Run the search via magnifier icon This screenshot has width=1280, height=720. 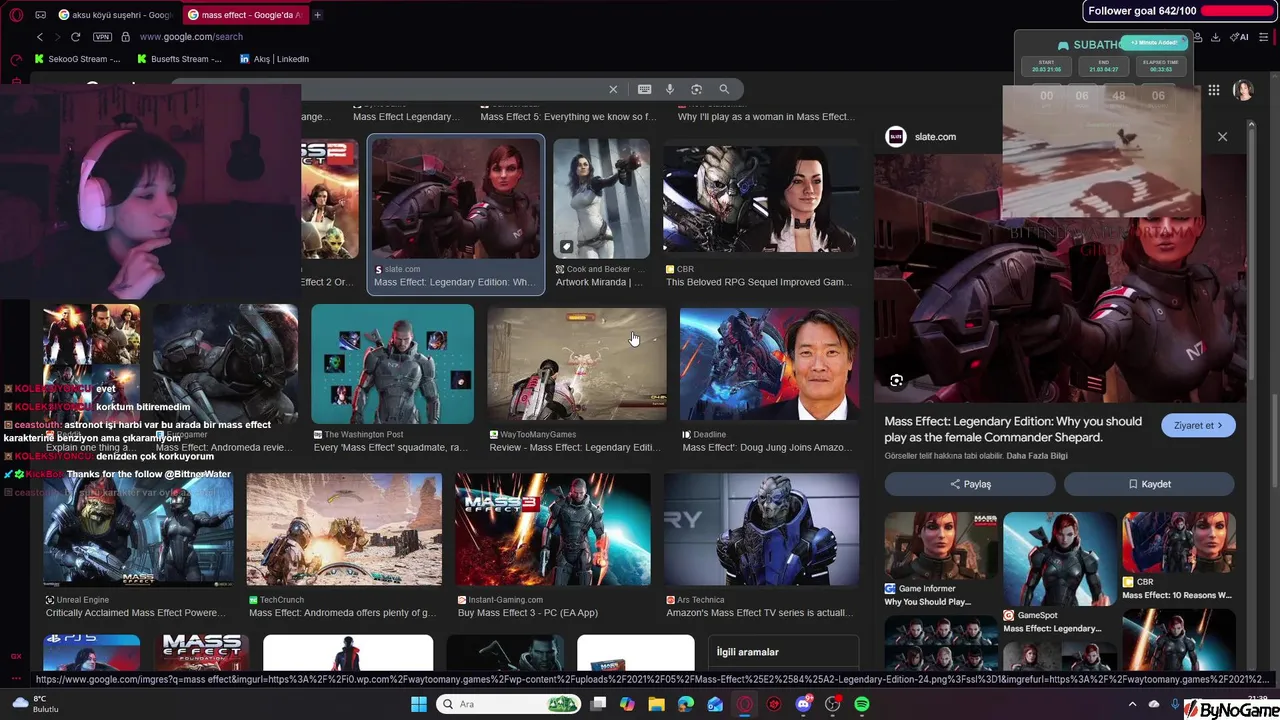pyautogui.click(x=724, y=89)
